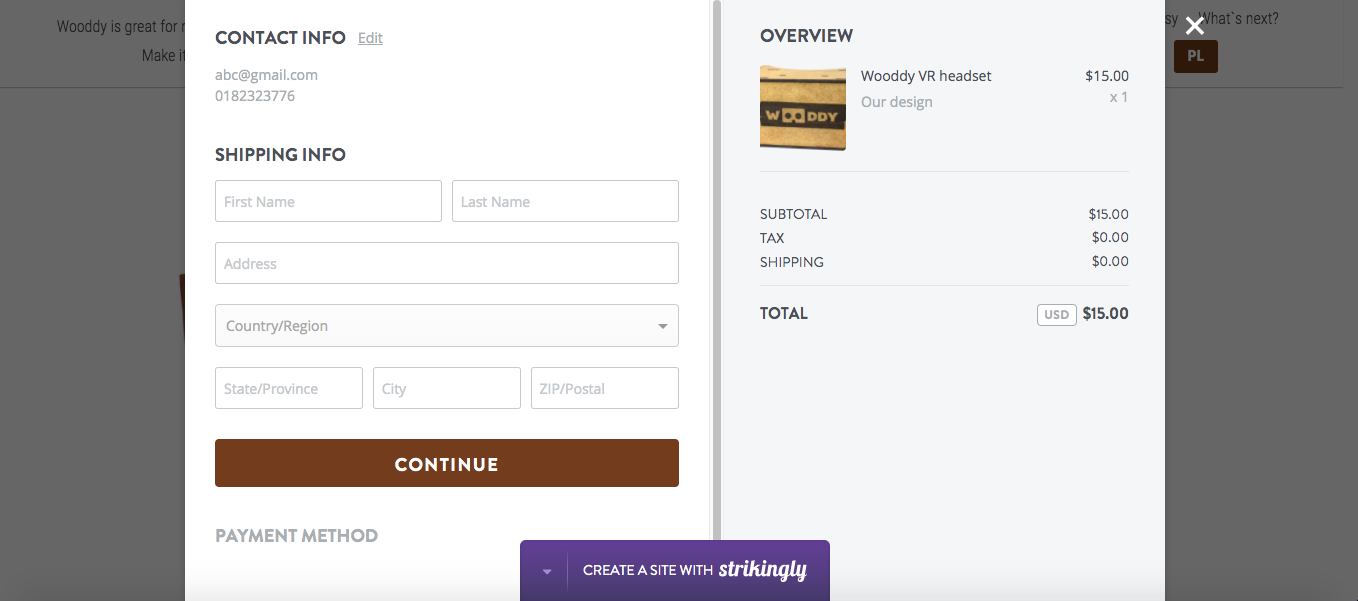The height and width of the screenshot is (601, 1358).
Task: Click the Wooddy VR headset product name
Action: pos(925,75)
